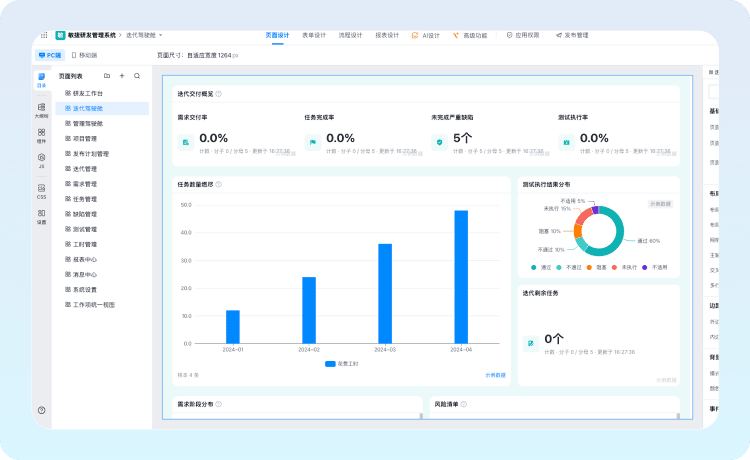This screenshot has height=460, width=750.
Task: Click the 敏捷研发管理系统 app logo
Action: (60, 35)
